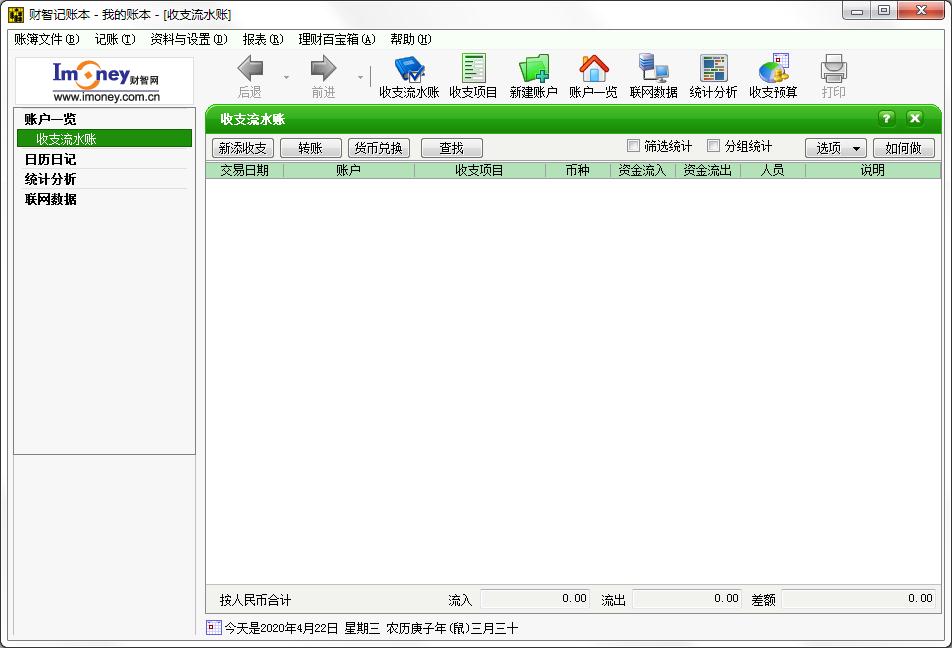
Task: Click the 差额 total field
Action: pyautogui.click(x=858, y=599)
